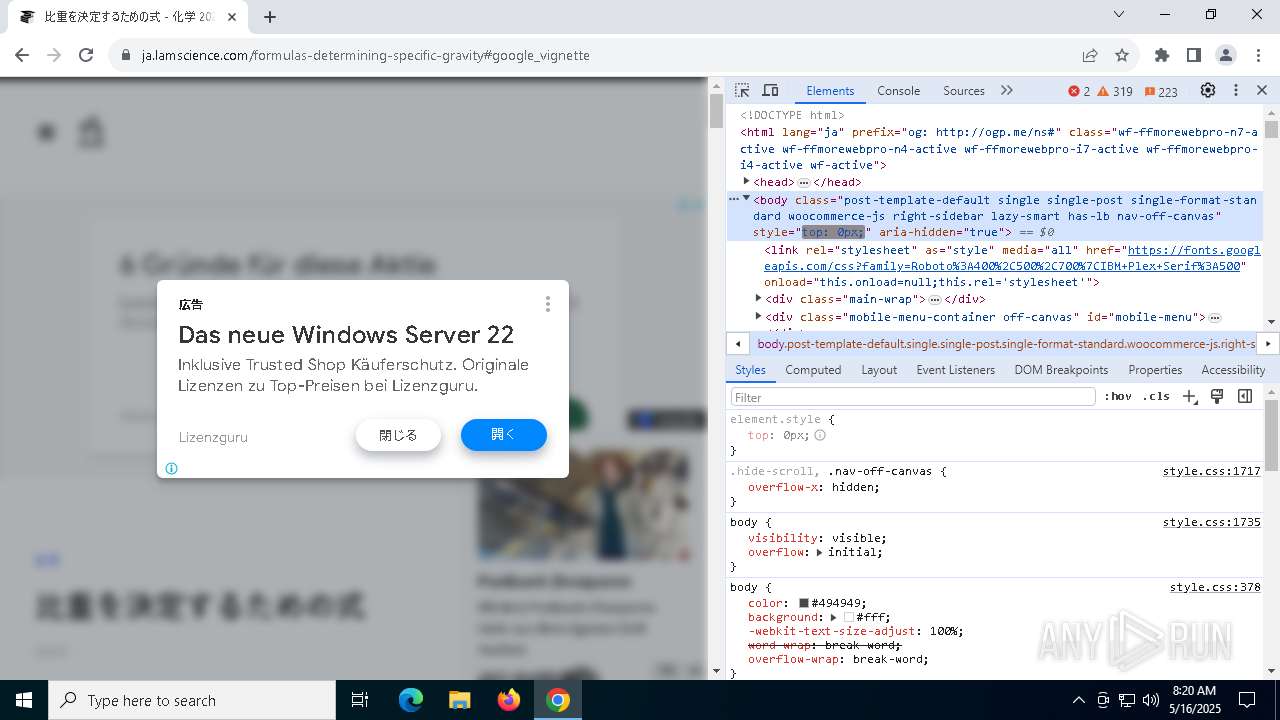Open a new browser tab
Viewport: 1280px width, 720px height.
coord(270,16)
